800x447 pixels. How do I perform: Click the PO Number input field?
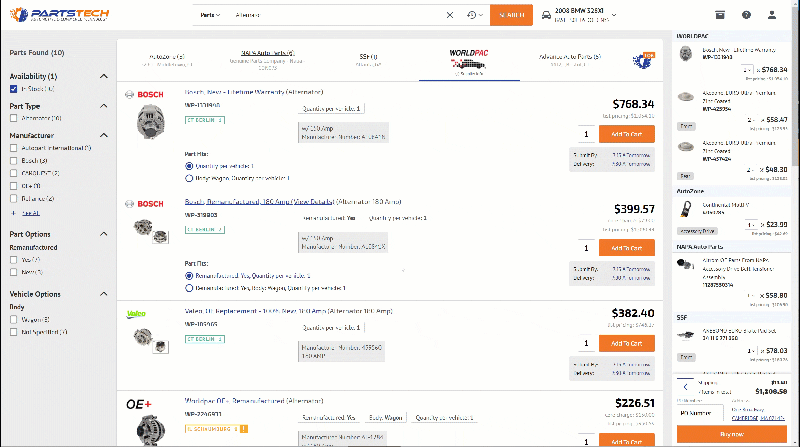click(x=700, y=413)
